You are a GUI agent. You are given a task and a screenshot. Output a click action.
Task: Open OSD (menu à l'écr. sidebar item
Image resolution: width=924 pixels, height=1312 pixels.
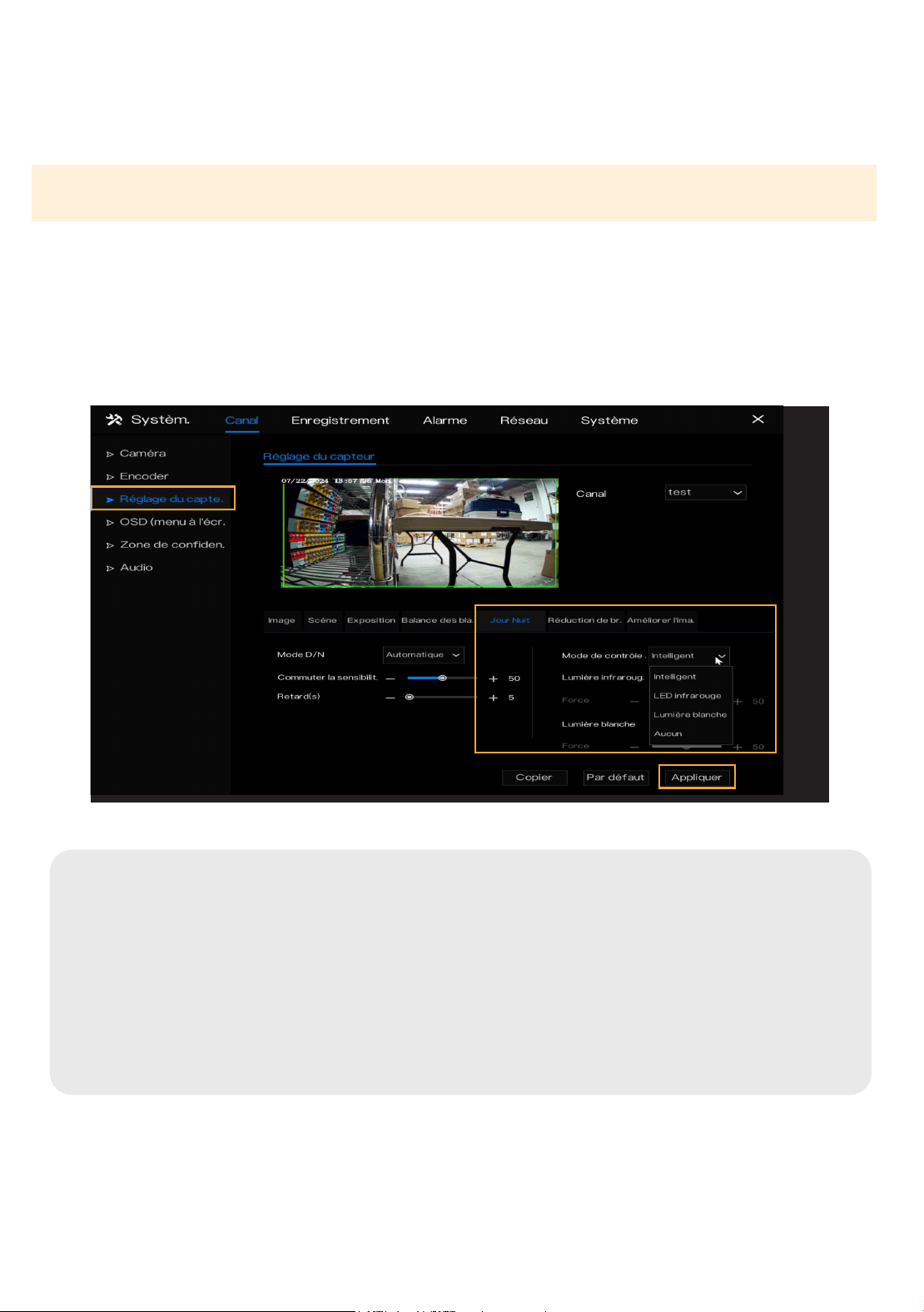pyautogui.click(x=172, y=522)
